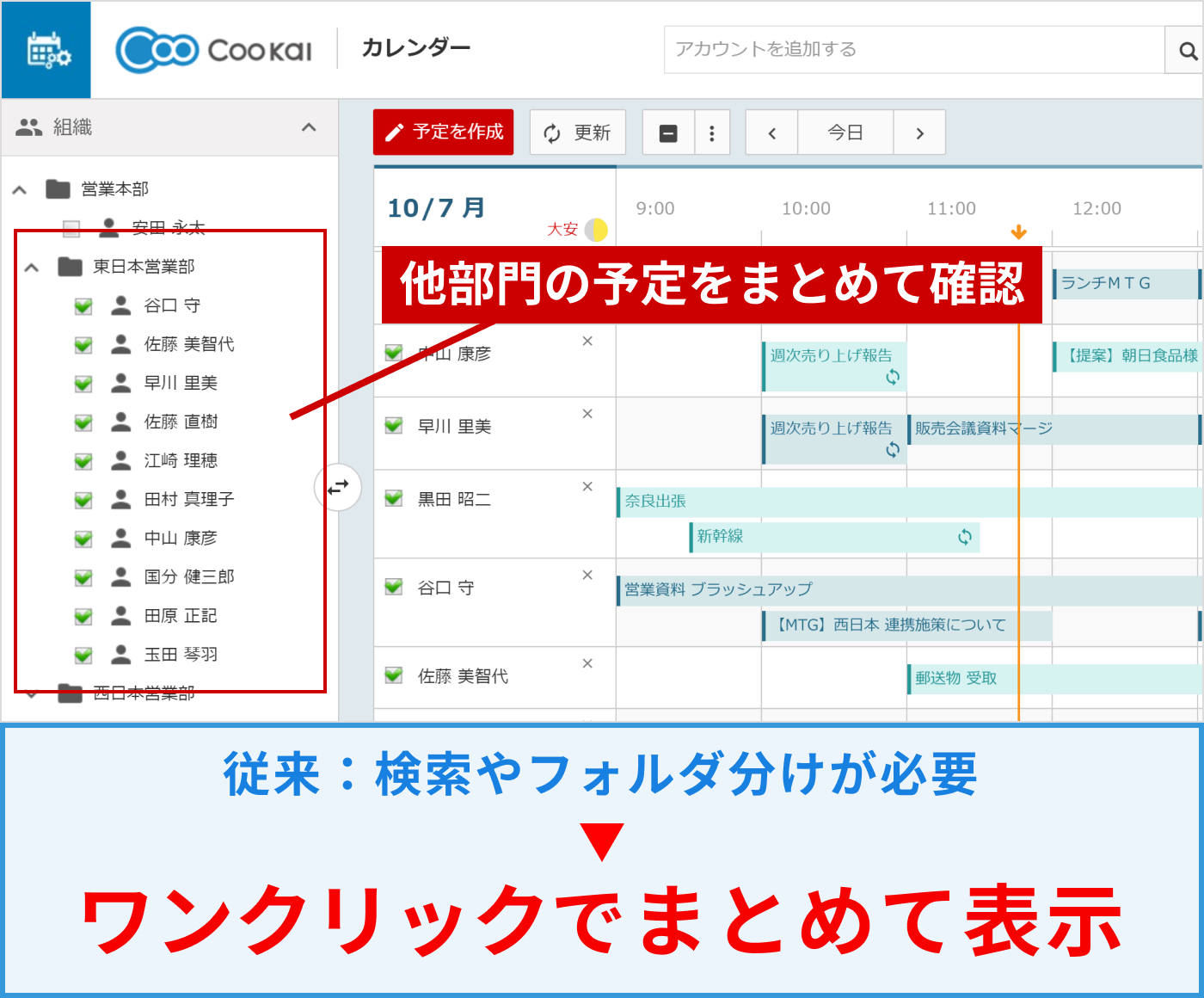The height and width of the screenshot is (998, 1204).
Task: Uncheck 国分 健三郎 in organization tree
Action: (83, 577)
